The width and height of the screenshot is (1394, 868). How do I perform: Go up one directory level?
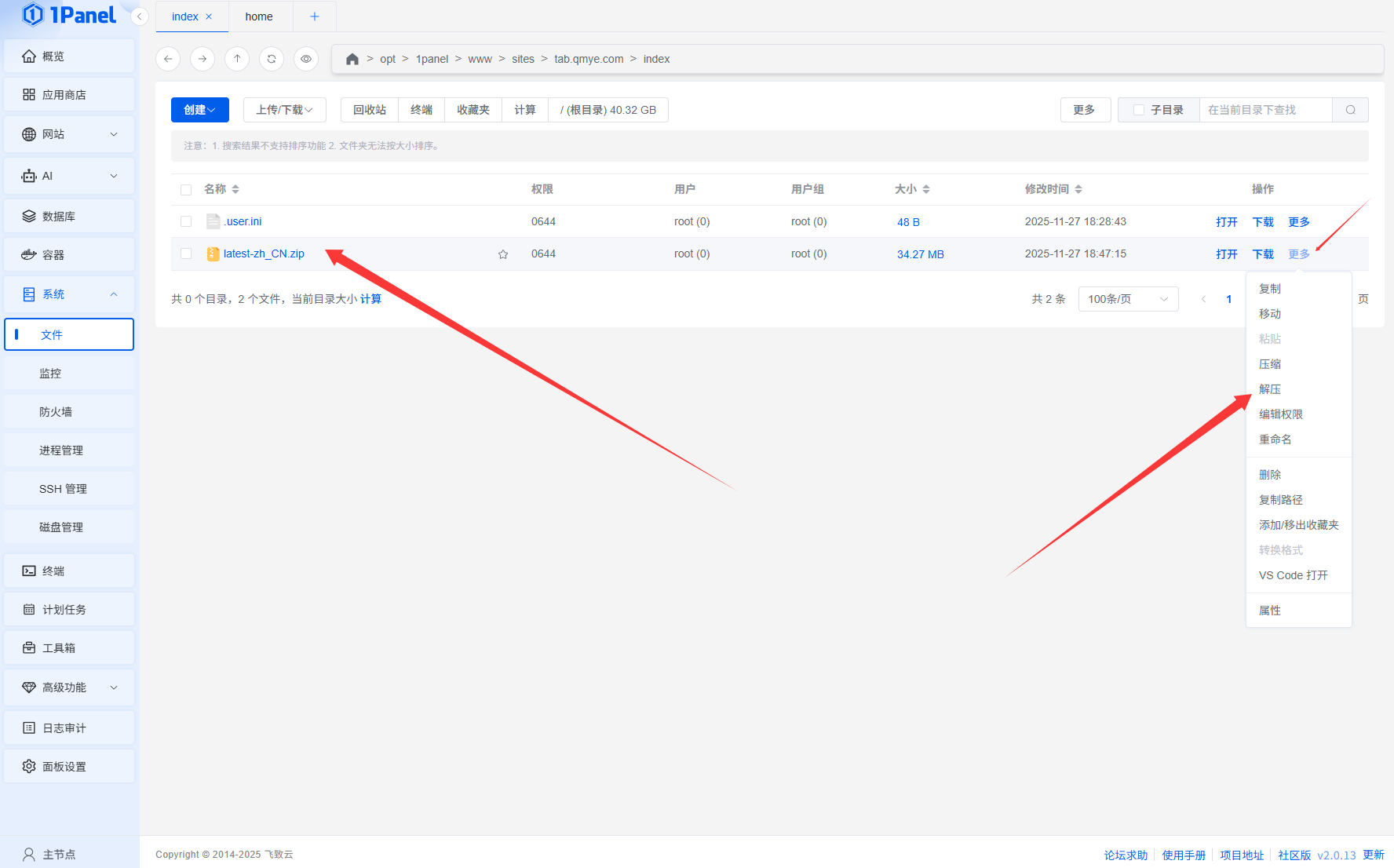click(237, 59)
